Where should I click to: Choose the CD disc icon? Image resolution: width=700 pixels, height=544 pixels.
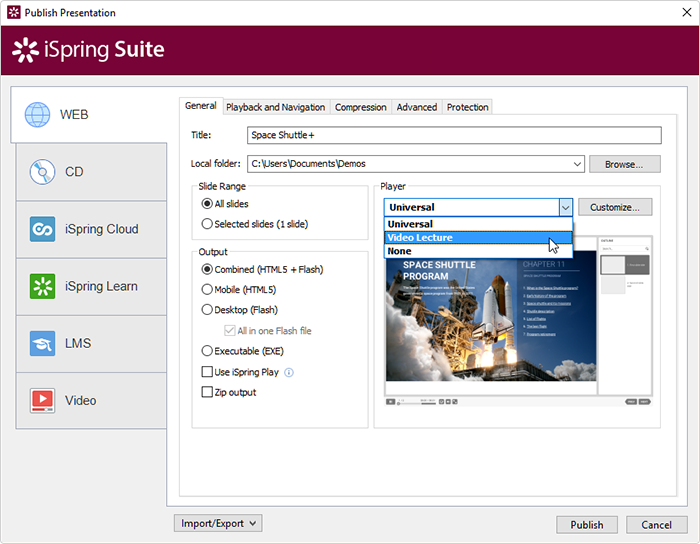[x=42, y=172]
